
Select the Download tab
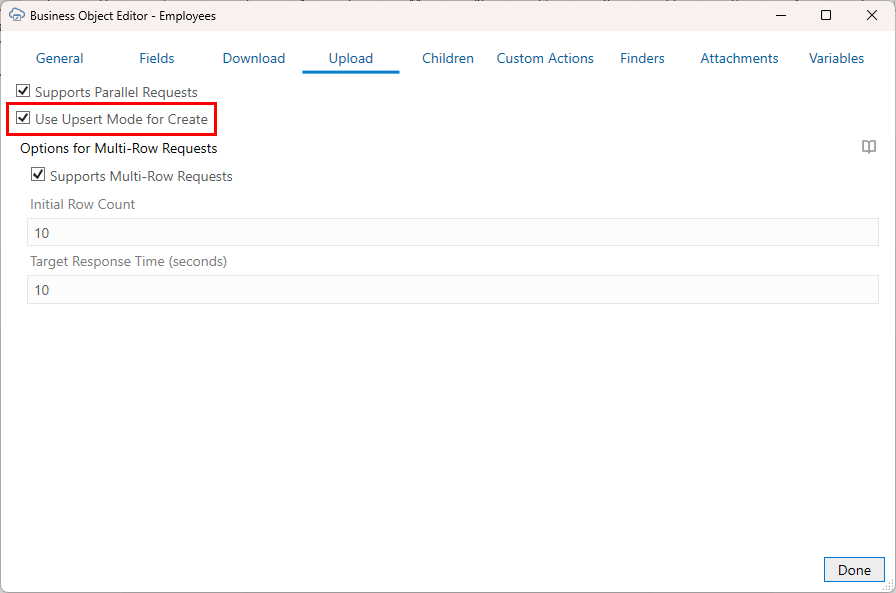pyautogui.click(x=253, y=58)
